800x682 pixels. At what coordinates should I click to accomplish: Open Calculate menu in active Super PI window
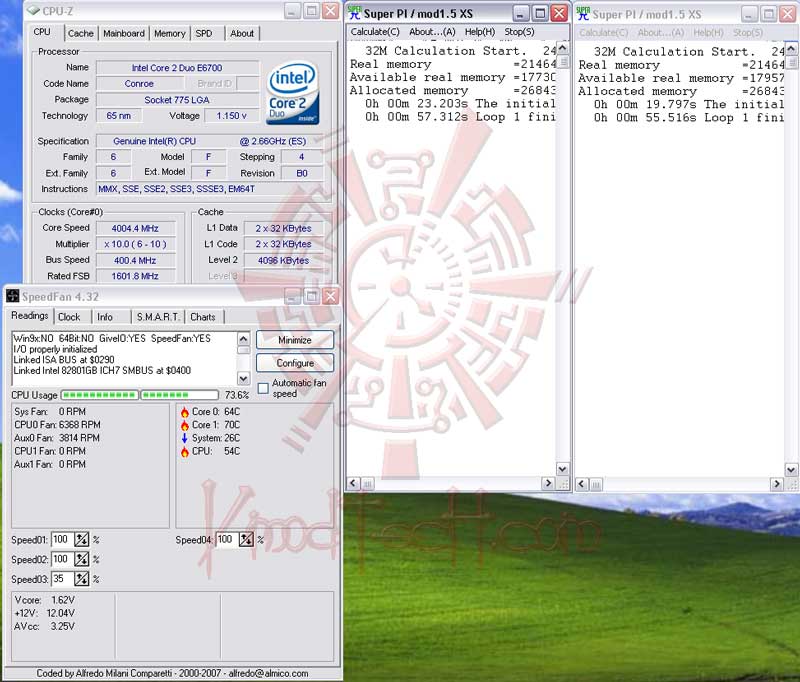pos(374,32)
